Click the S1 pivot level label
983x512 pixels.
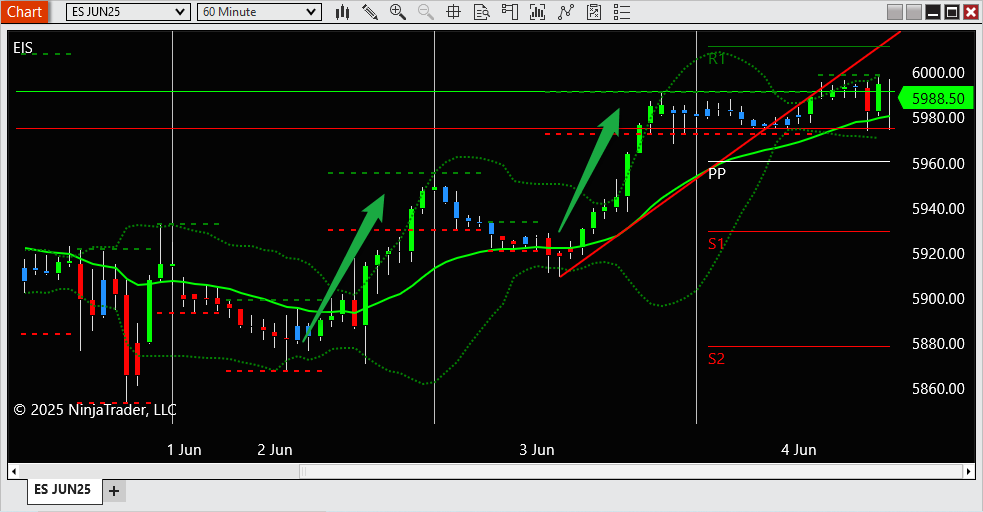pyautogui.click(x=716, y=244)
